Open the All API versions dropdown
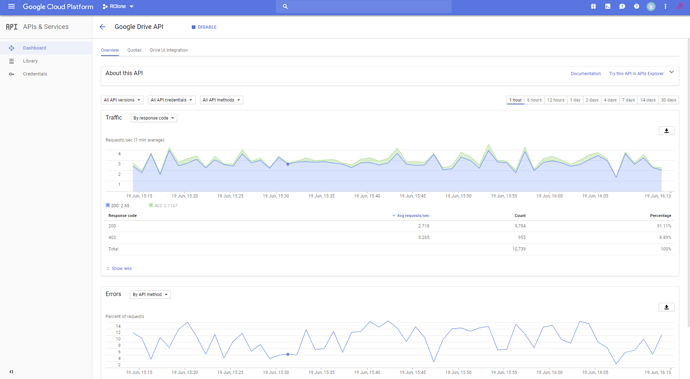The image size is (690, 379). click(122, 100)
